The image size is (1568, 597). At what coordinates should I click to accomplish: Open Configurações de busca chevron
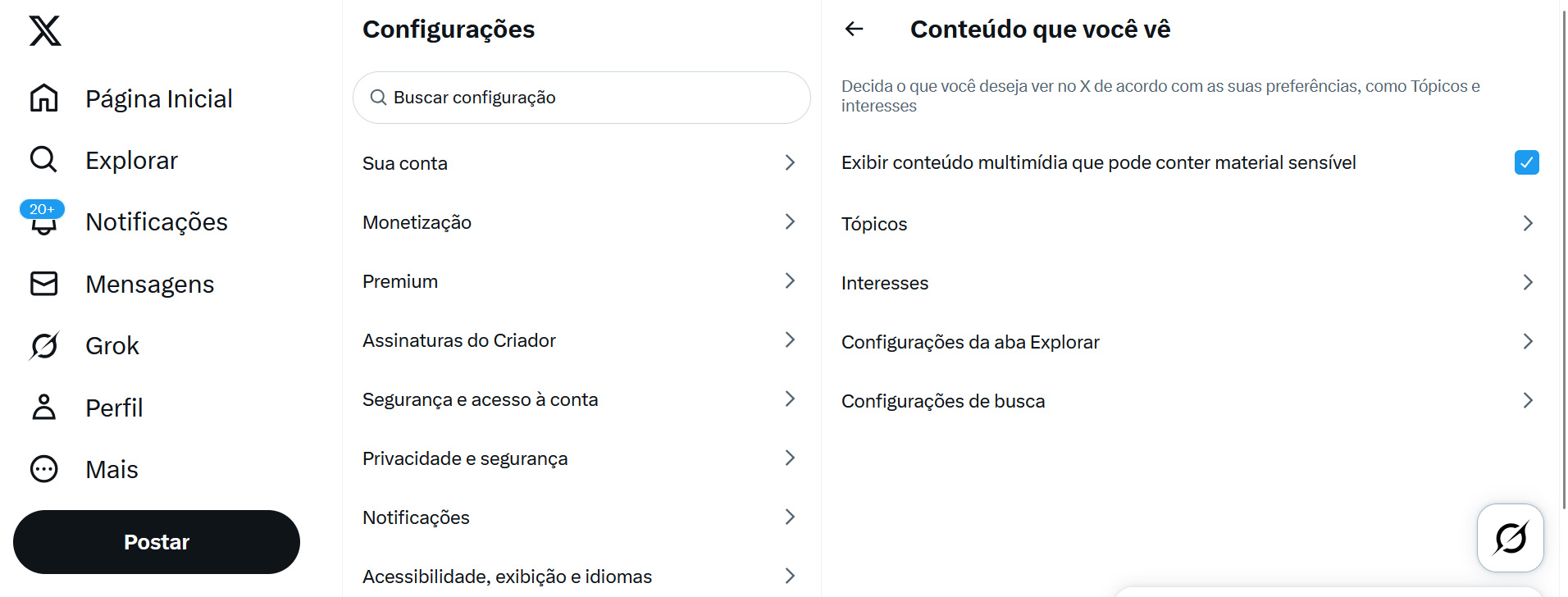point(1527,400)
